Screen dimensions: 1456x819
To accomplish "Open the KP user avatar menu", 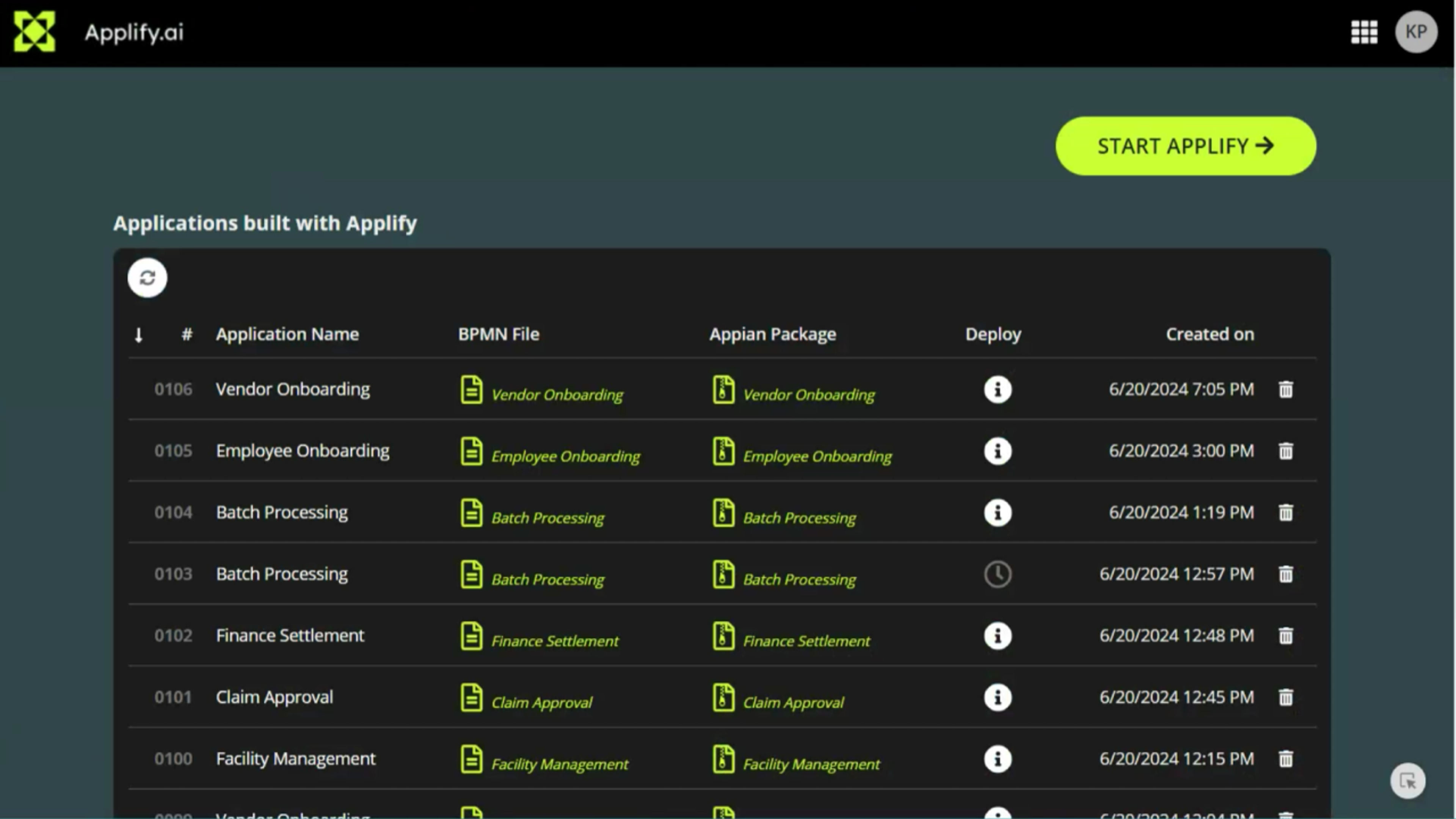I will pos(1416,31).
